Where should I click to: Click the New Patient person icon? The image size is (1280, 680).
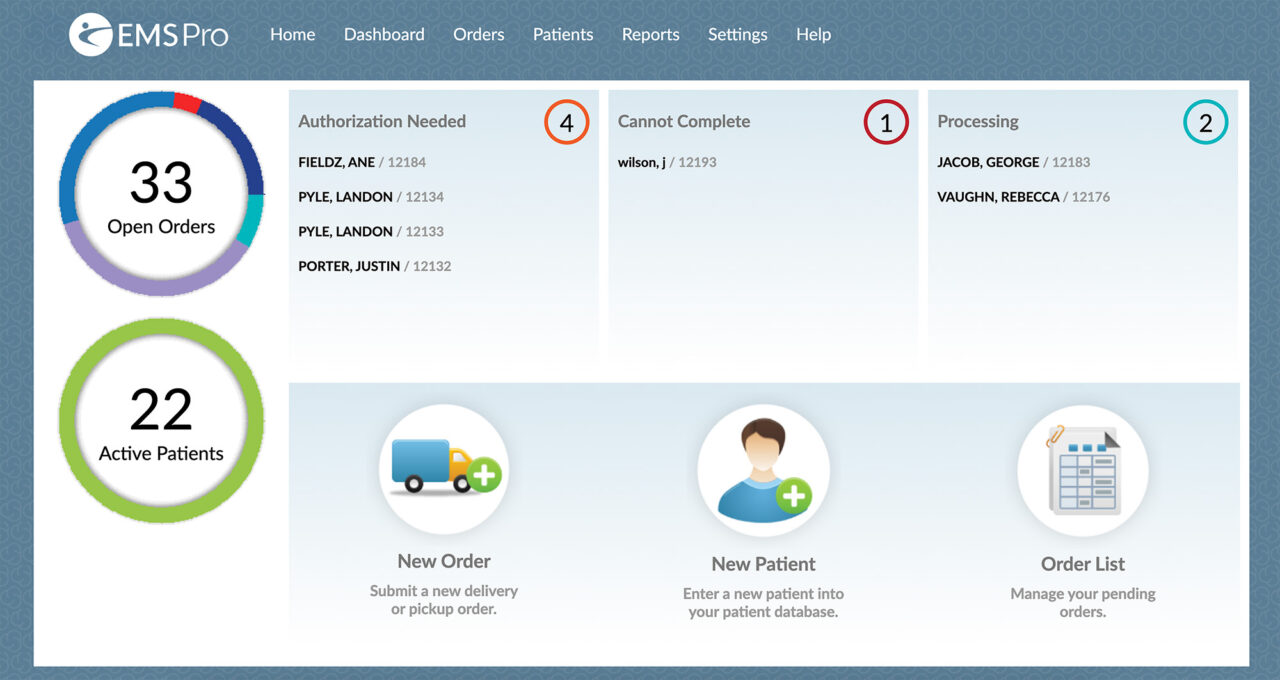(x=763, y=471)
